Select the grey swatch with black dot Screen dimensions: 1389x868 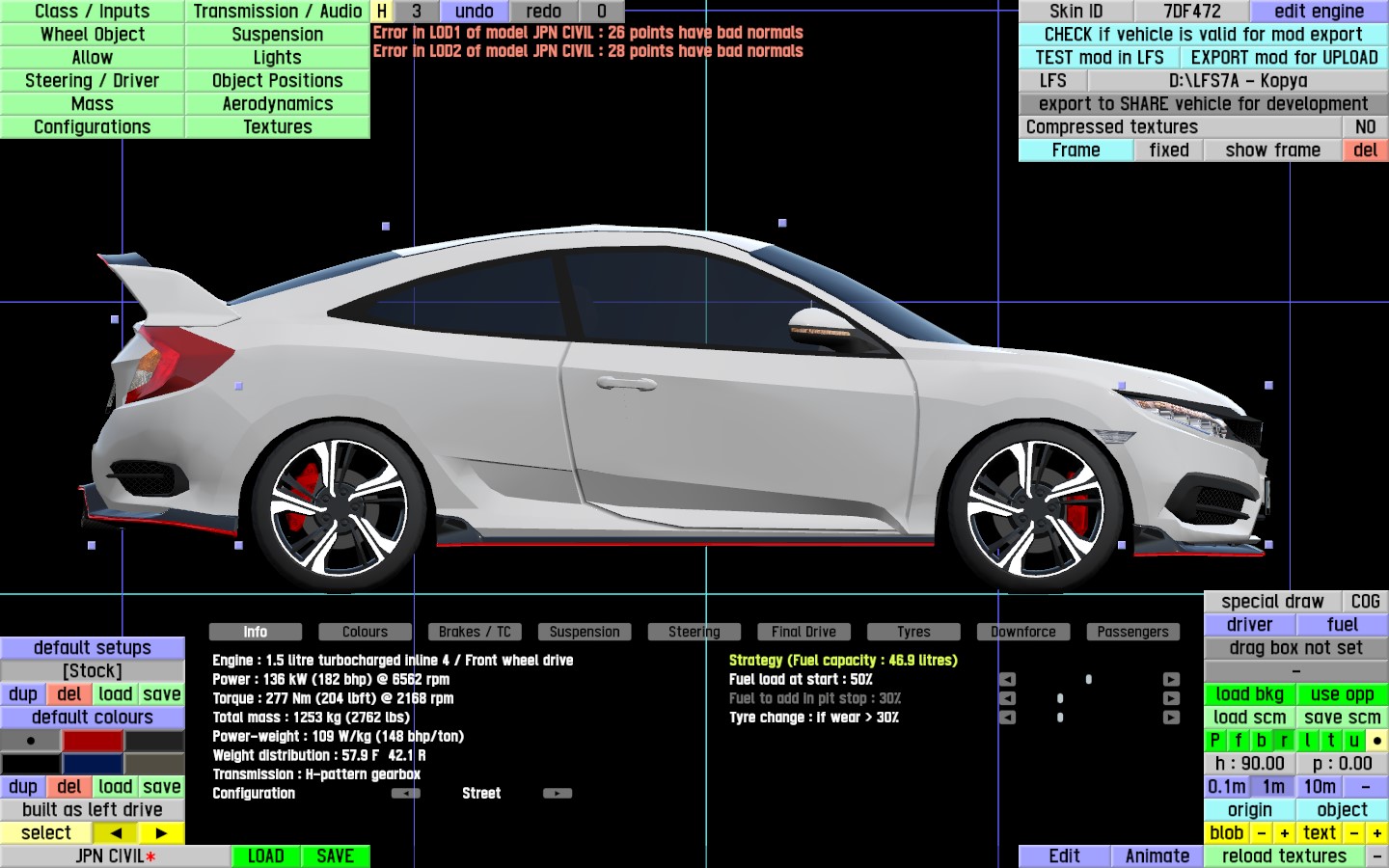tap(31, 741)
